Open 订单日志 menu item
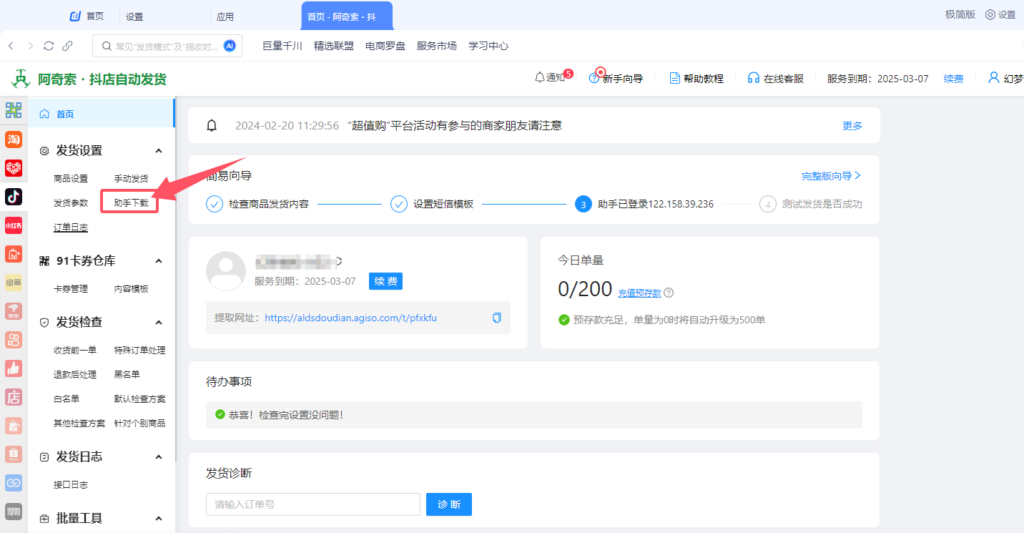The width and height of the screenshot is (1024, 533). click(71, 227)
